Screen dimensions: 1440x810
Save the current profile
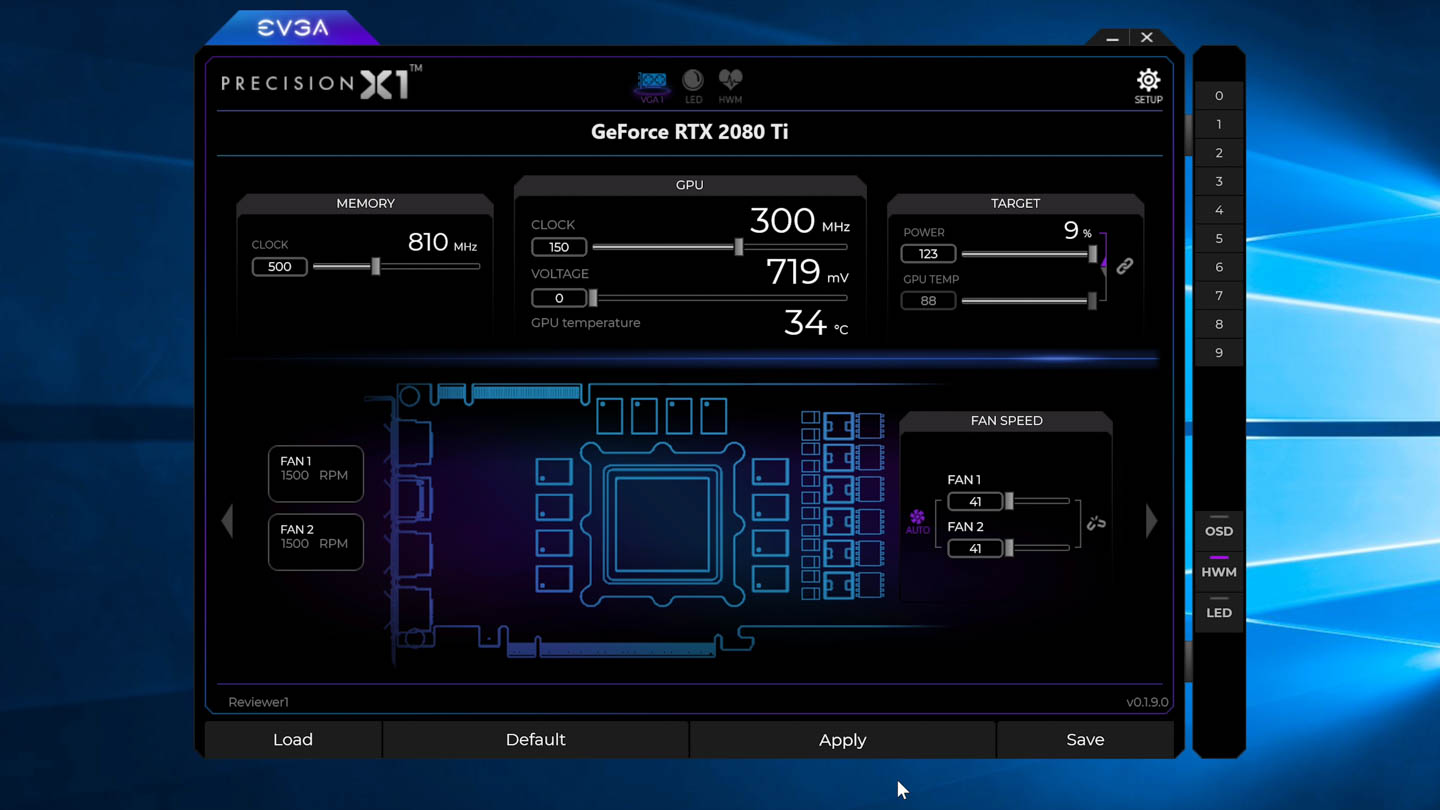pyautogui.click(x=1085, y=740)
